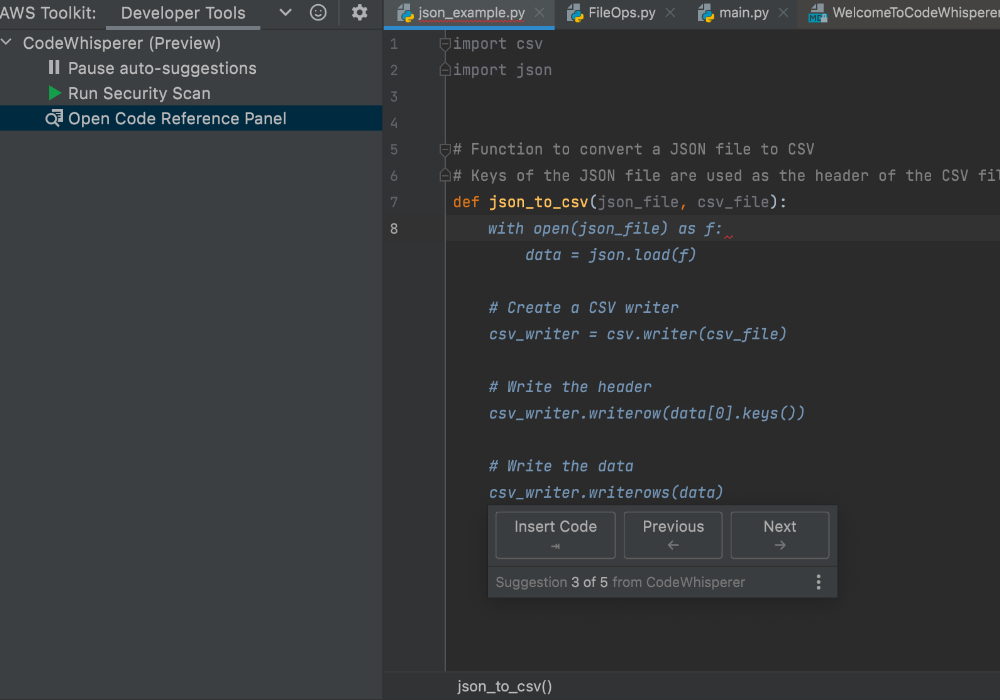Switch to the FileOps.py tab
Image resolution: width=1000 pixels, height=700 pixels.
click(x=619, y=13)
